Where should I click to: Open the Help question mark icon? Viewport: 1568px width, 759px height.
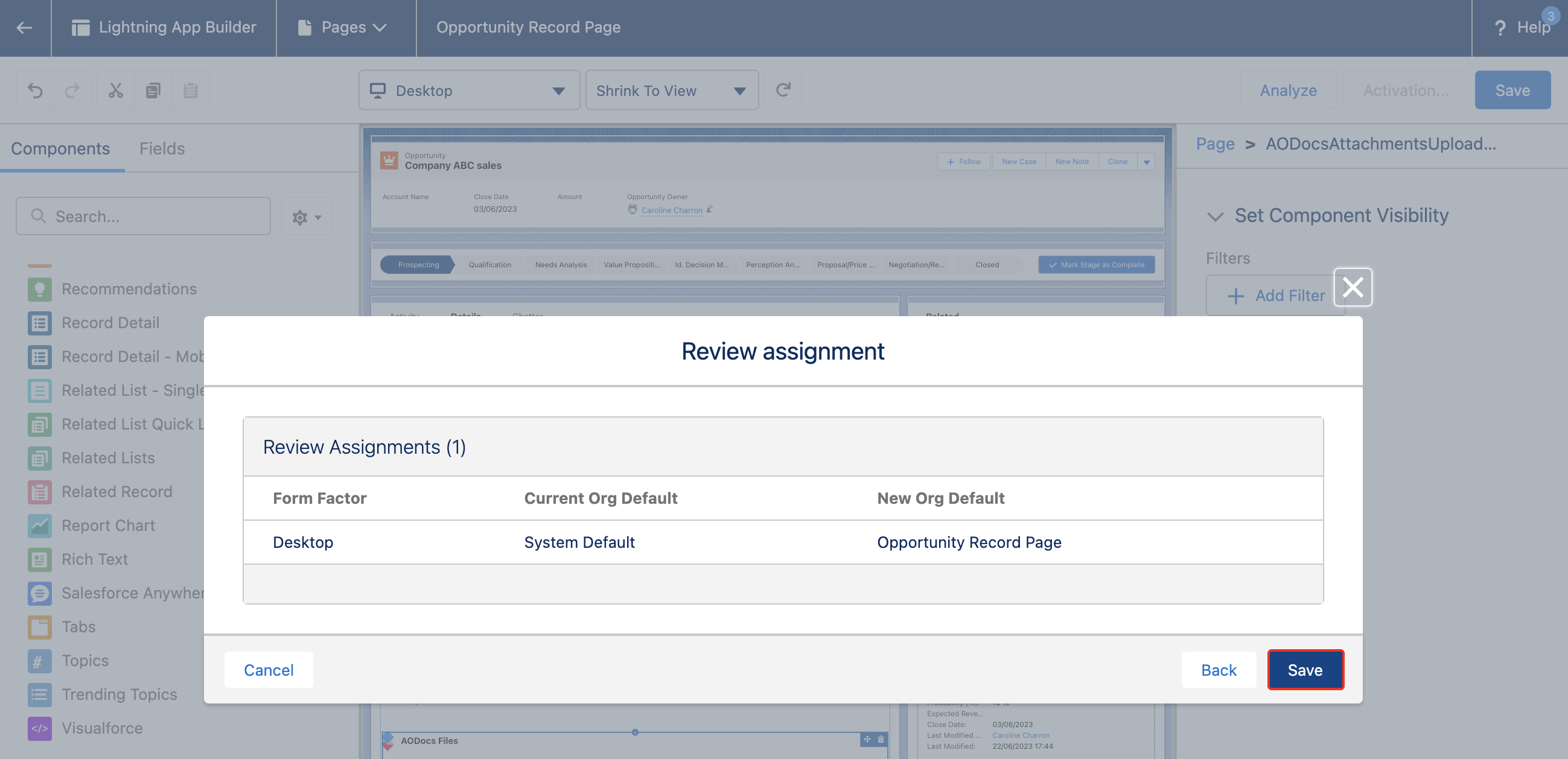click(1500, 27)
